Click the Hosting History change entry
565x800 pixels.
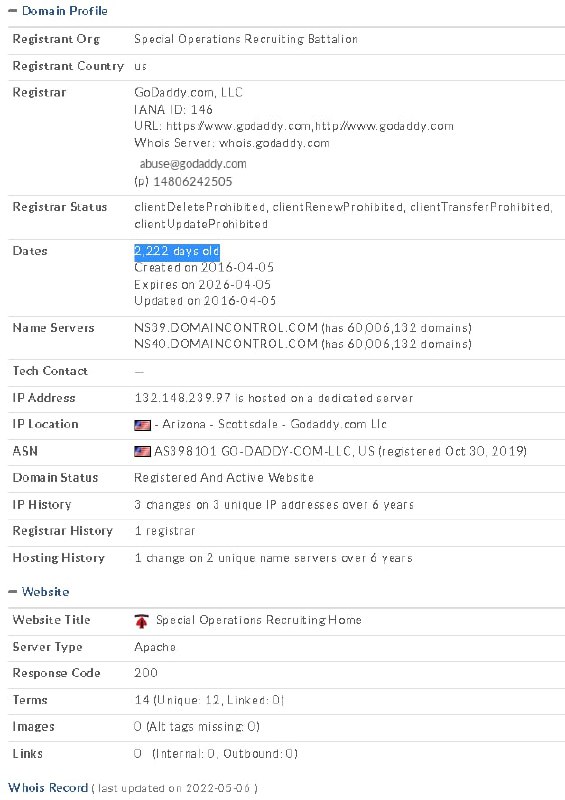pos(273,558)
